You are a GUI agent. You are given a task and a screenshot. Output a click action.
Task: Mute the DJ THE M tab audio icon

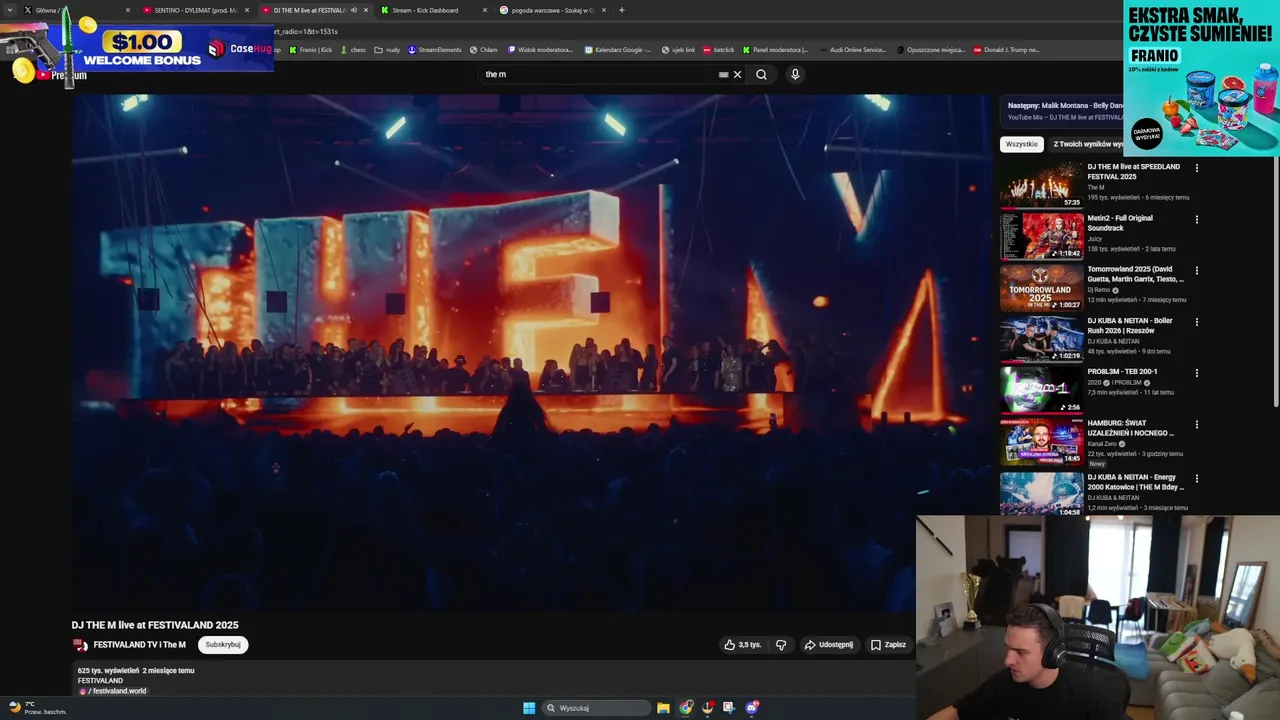click(x=353, y=10)
